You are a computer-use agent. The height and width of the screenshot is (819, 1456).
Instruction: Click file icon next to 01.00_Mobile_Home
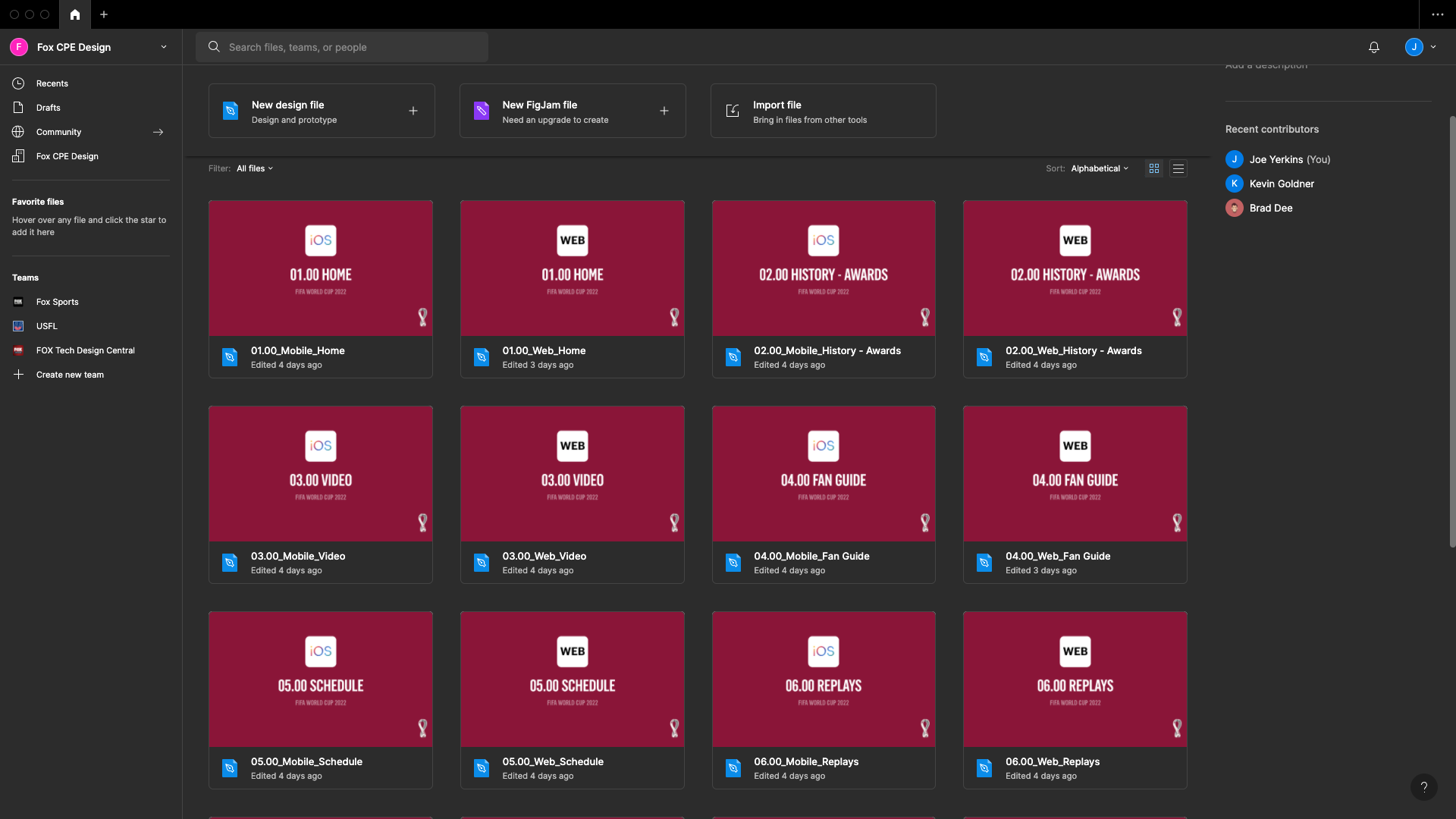point(230,357)
